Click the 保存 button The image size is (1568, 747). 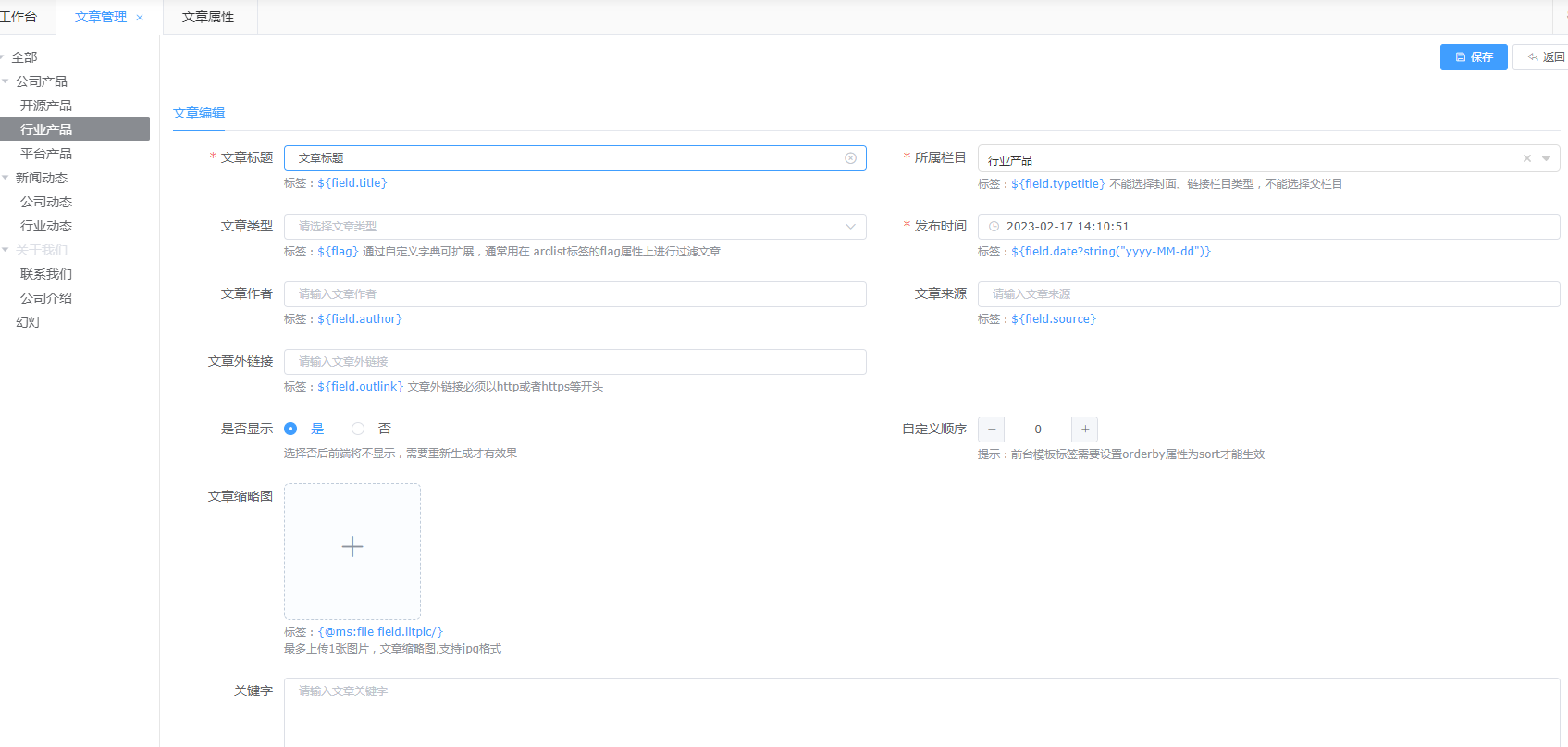[1473, 57]
